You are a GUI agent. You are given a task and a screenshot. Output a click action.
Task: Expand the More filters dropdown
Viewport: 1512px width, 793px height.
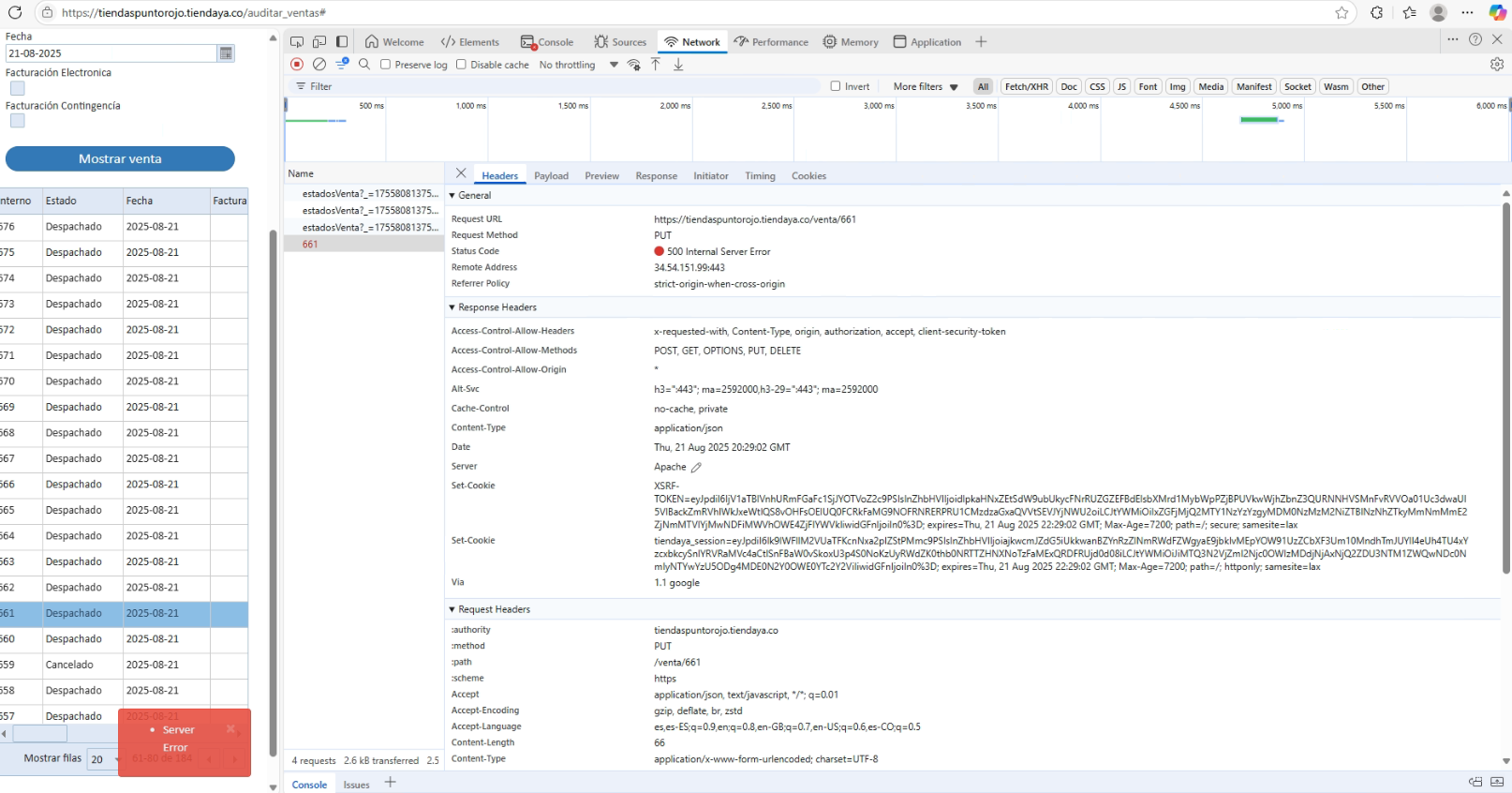click(x=925, y=86)
